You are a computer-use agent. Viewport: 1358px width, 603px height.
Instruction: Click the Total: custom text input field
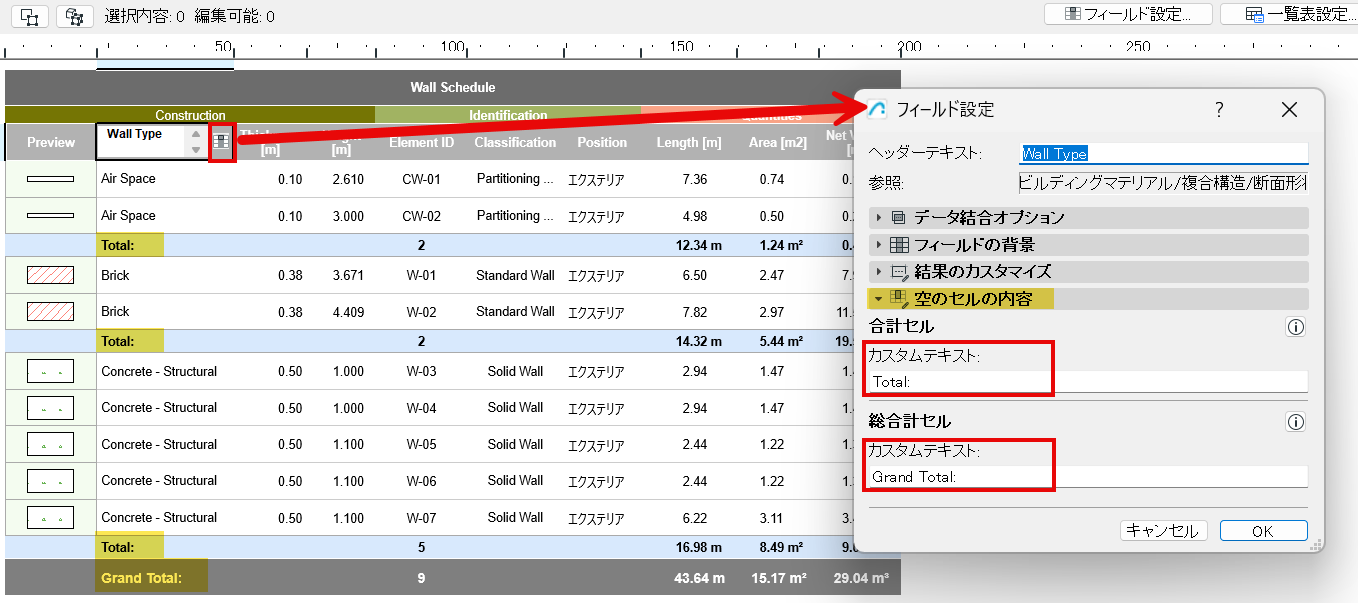(1088, 382)
